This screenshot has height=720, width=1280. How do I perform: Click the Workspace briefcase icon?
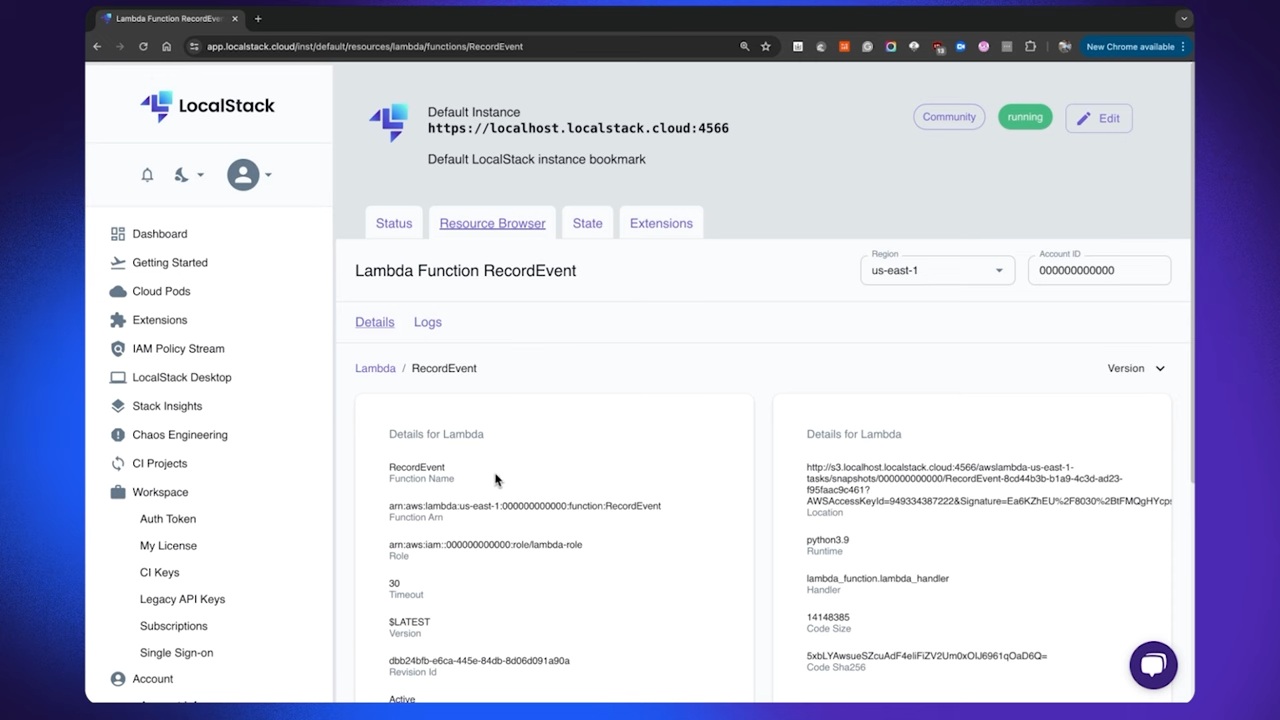click(x=118, y=492)
